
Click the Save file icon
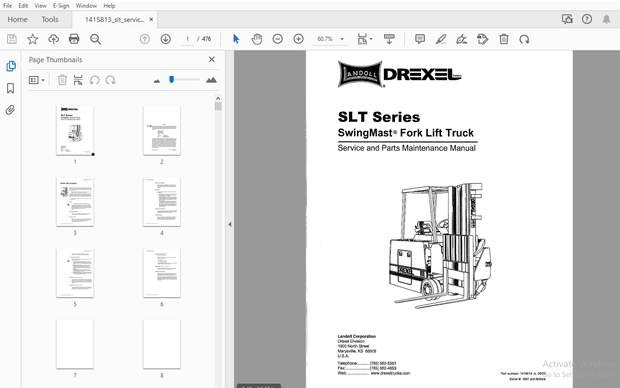(x=12, y=39)
